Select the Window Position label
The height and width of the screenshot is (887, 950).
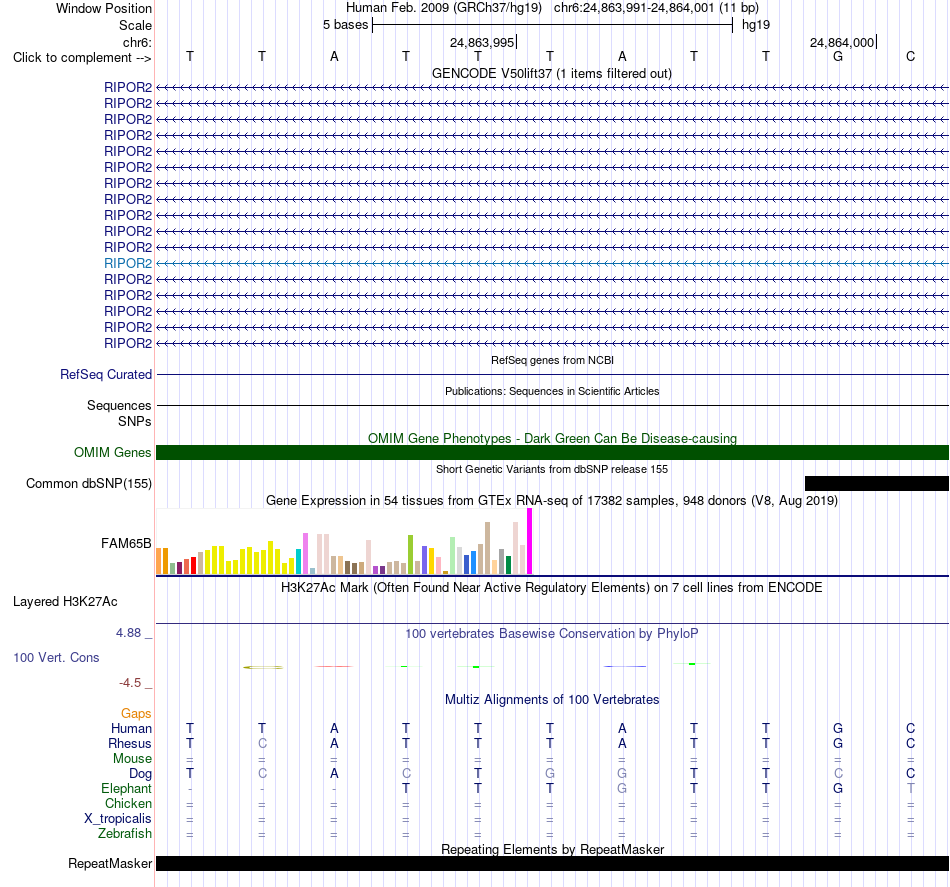point(104,8)
